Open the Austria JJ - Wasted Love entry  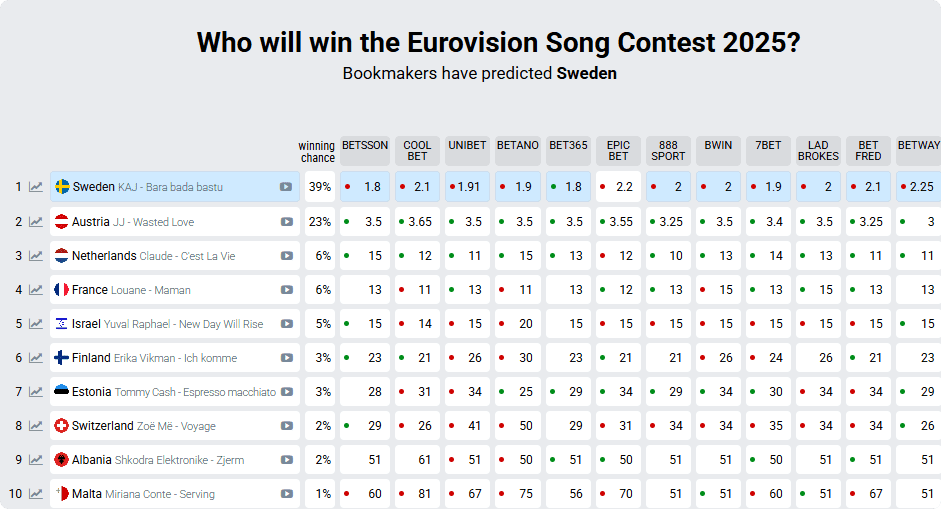point(175,221)
